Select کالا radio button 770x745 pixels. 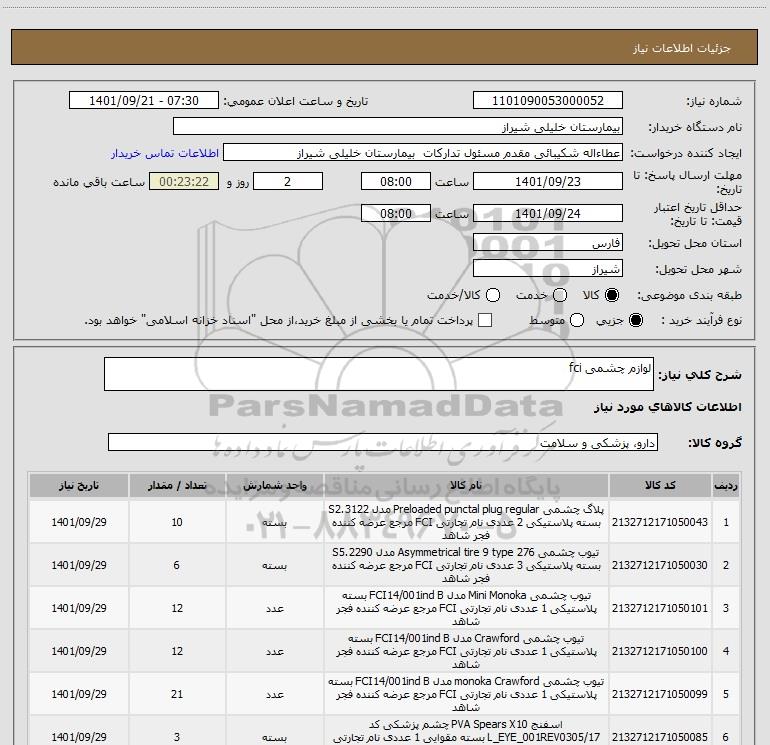click(612, 295)
